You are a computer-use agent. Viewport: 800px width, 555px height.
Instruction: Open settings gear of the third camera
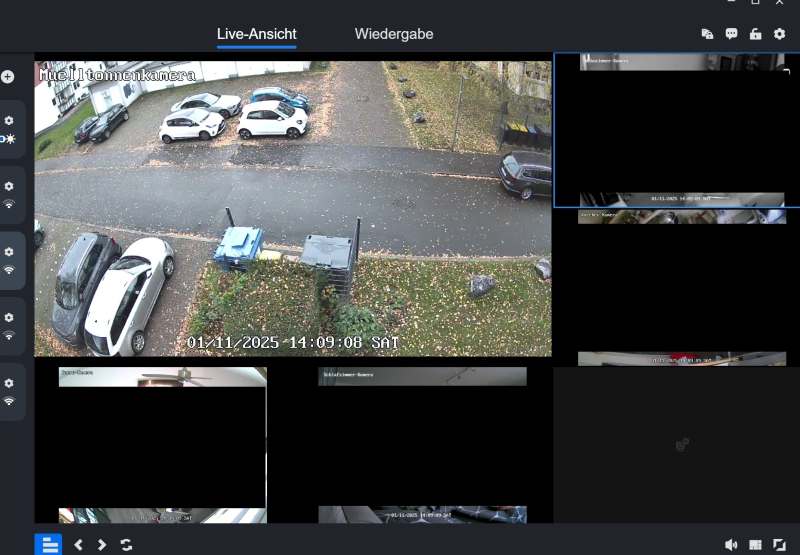(x=9, y=252)
